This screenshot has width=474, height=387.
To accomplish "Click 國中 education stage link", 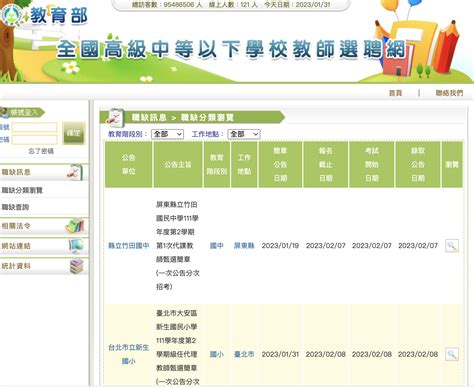I will pyautogui.click(x=217, y=246).
